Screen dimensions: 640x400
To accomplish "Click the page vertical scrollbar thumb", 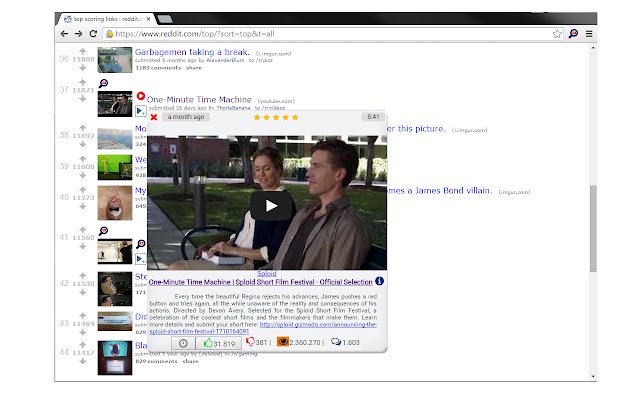I will tap(593, 228).
